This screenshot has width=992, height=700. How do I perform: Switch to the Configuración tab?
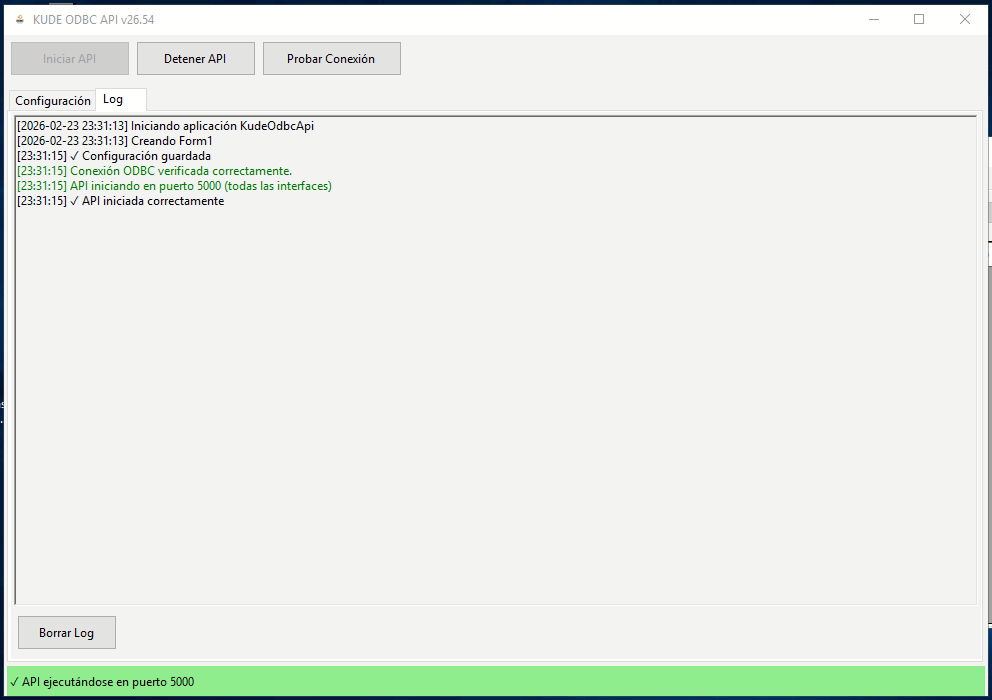click(x=52, y=101)
